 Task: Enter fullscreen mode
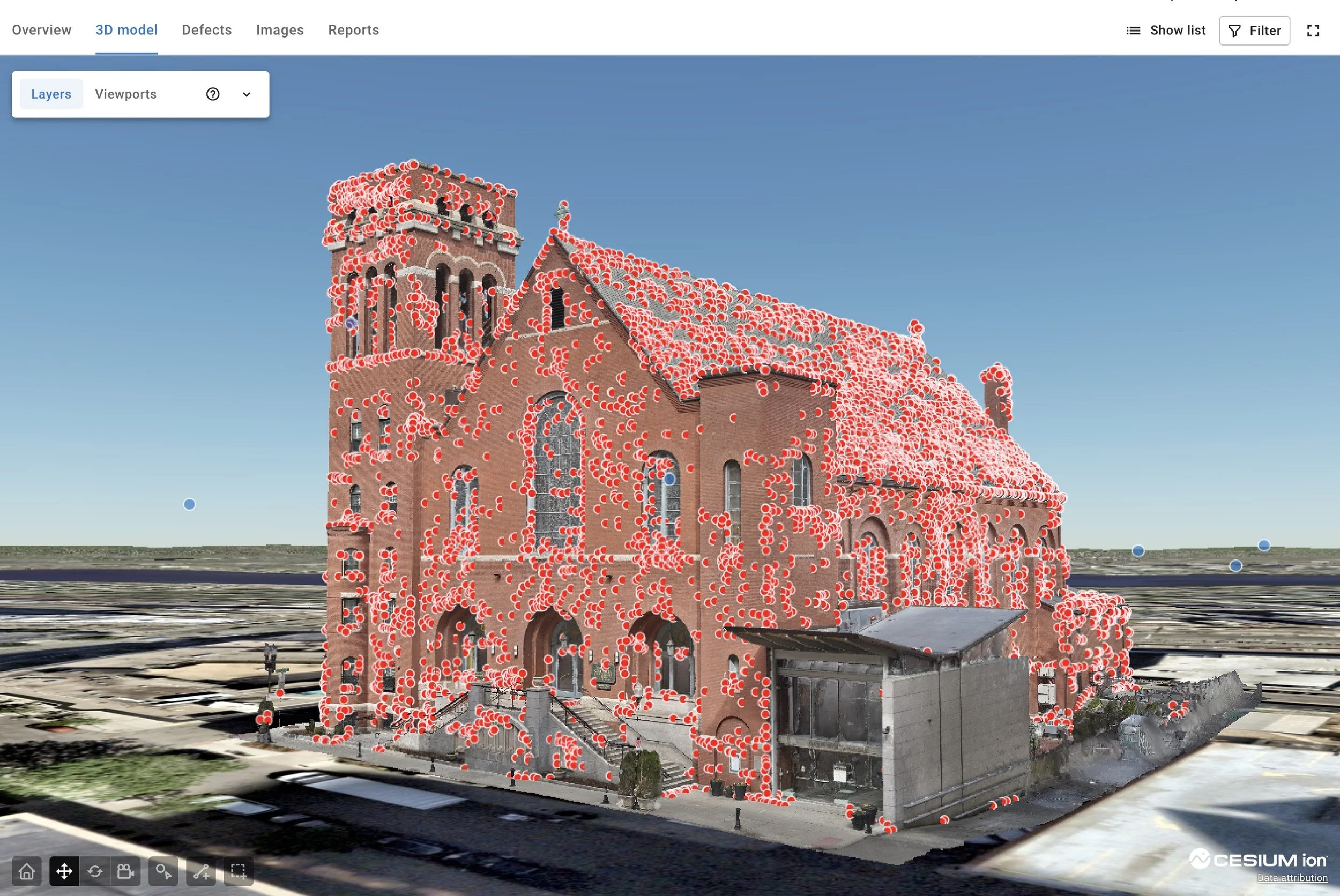pos(1313,31)
